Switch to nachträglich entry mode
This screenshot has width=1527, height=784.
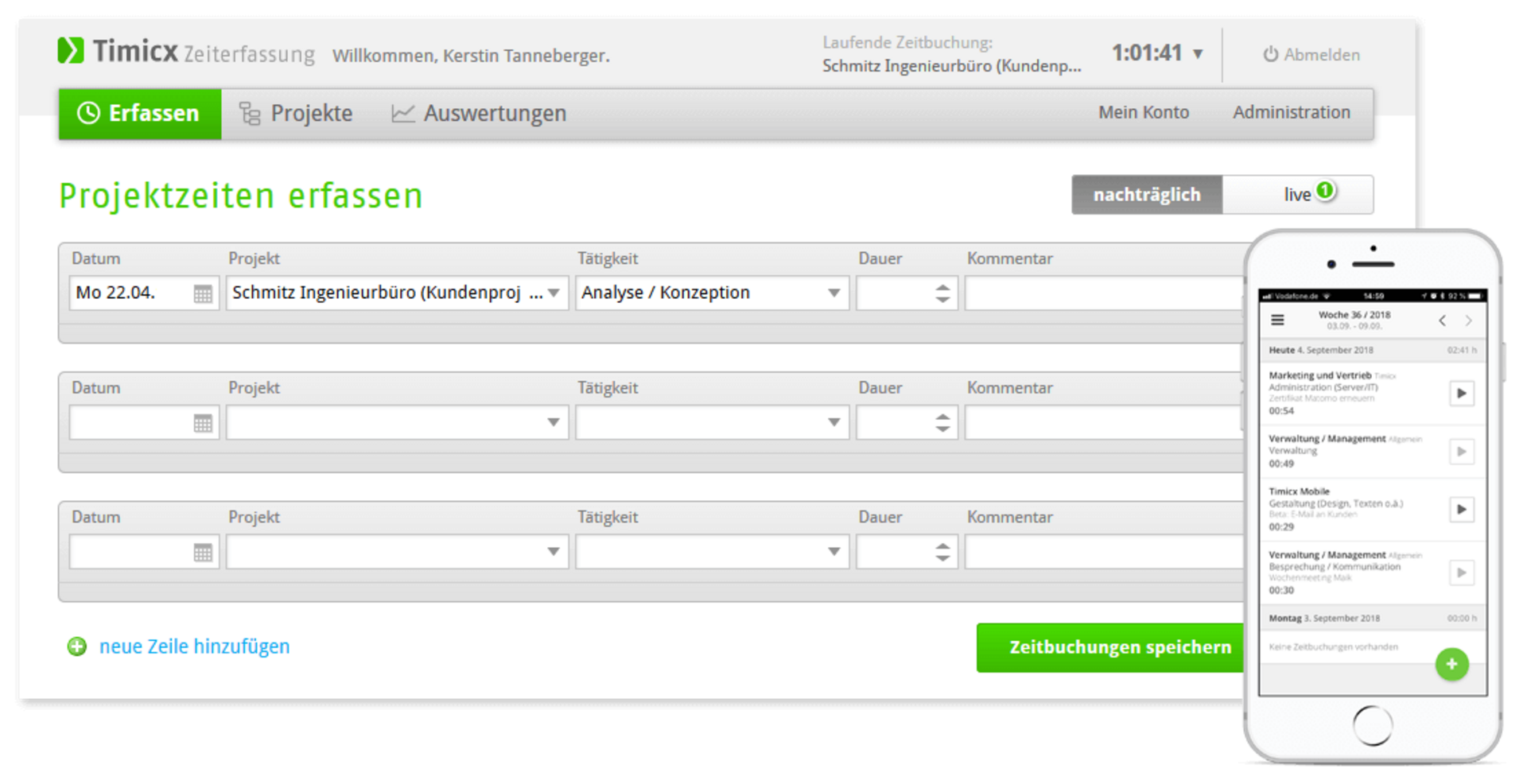coord(1146,195)
